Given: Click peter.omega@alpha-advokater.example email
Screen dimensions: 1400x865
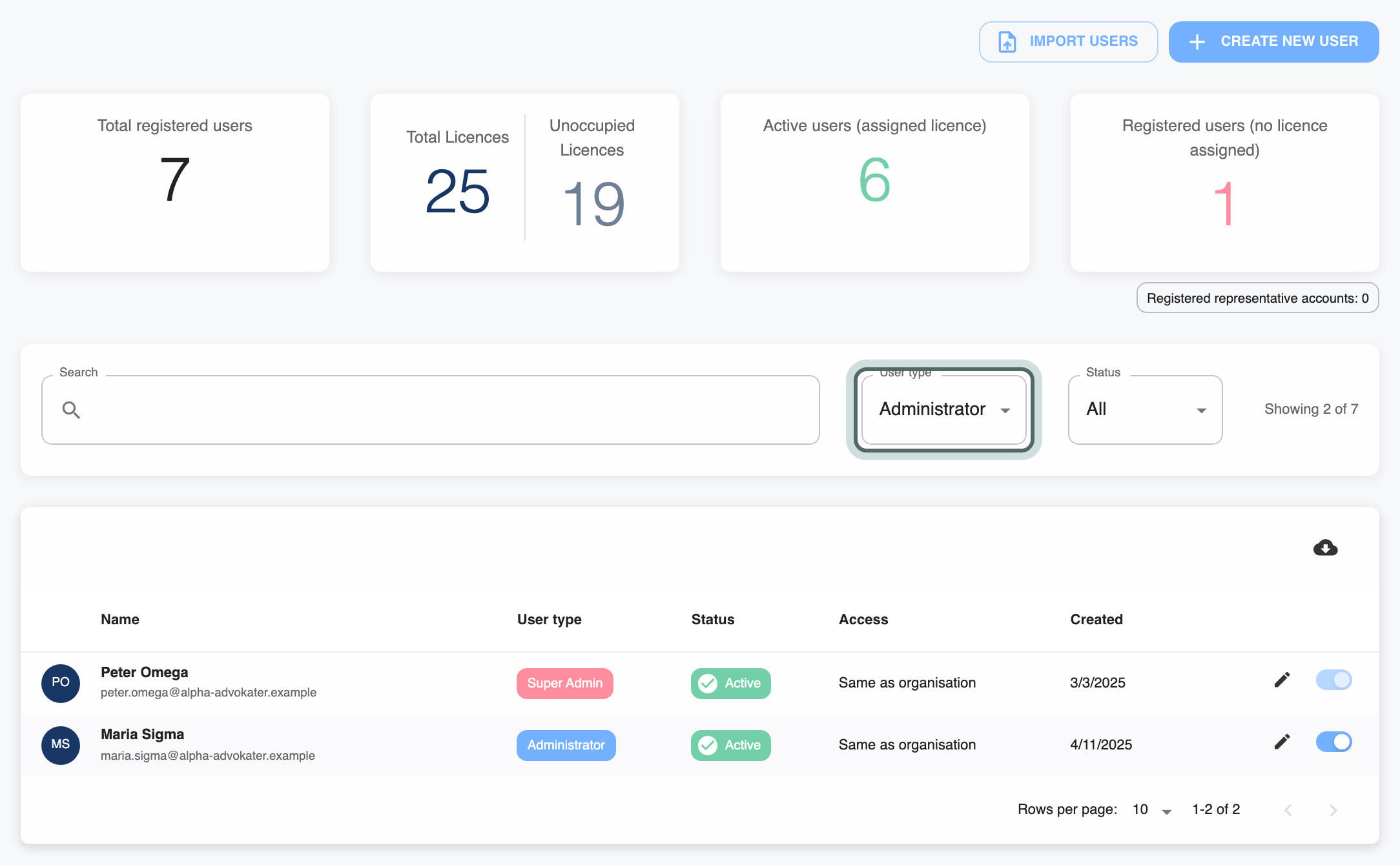Looking at the screenshot, I should tap(209, 692).
